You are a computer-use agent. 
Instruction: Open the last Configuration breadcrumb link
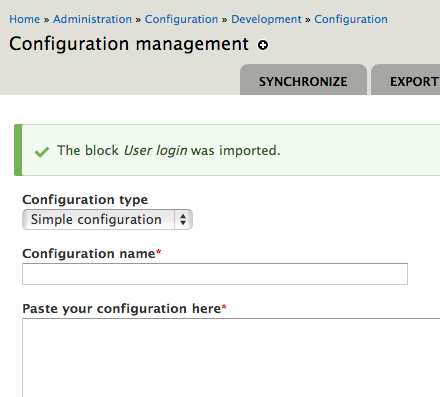pyautogui.click(x=351, y=19)
